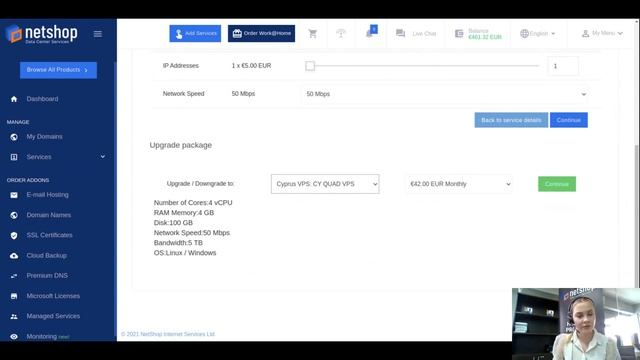The width and height of the screenshot is (640, 360).
Task: Click 'RAM Memory:4 GB' text
Action: (x=184, y=213)
